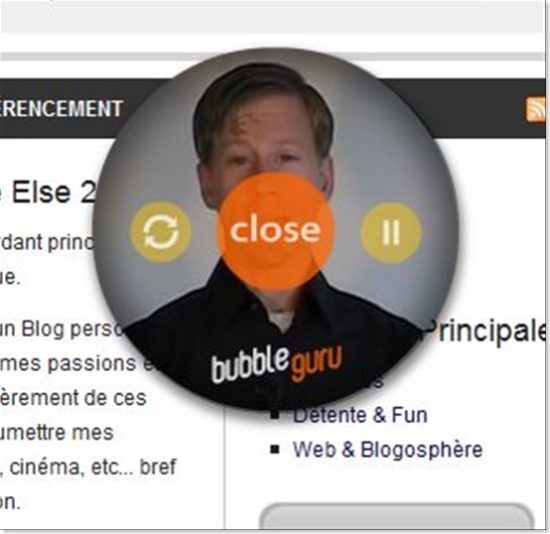Close the bubbleguru video bubble
550x534 pixels.
tap(275, 231)
